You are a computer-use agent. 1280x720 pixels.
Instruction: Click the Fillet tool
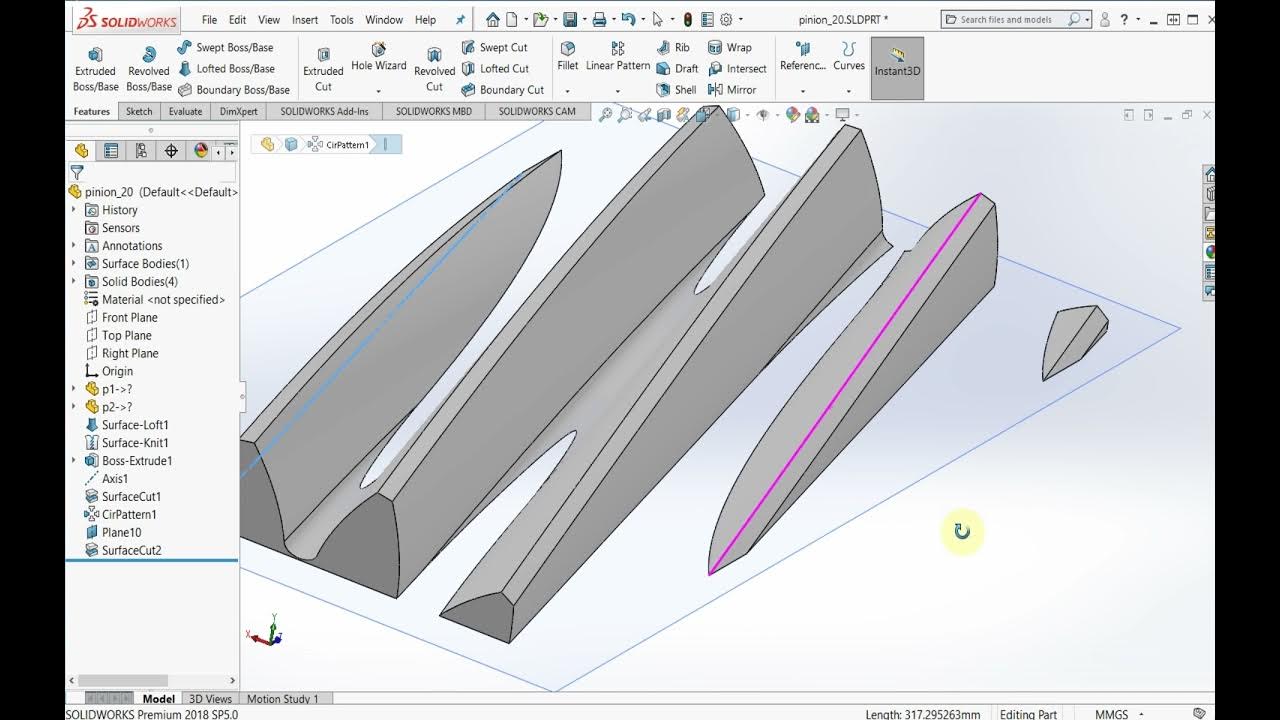[568, 57]
